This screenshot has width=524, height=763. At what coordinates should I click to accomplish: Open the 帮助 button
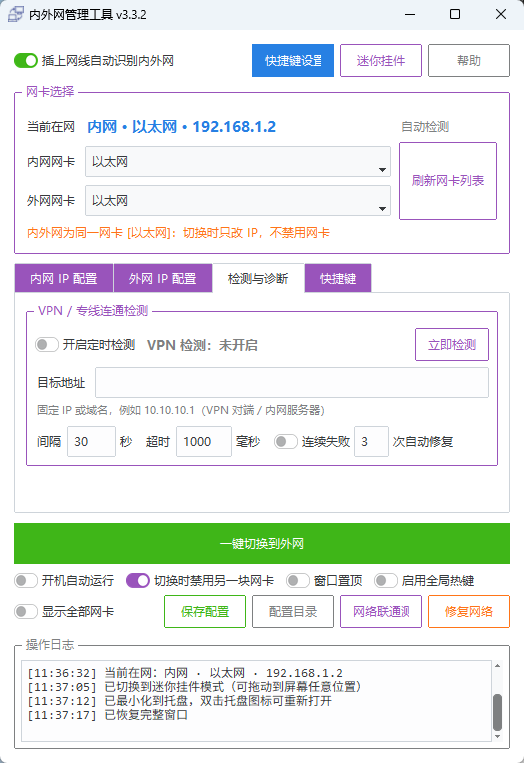click(x=469, y=61)
